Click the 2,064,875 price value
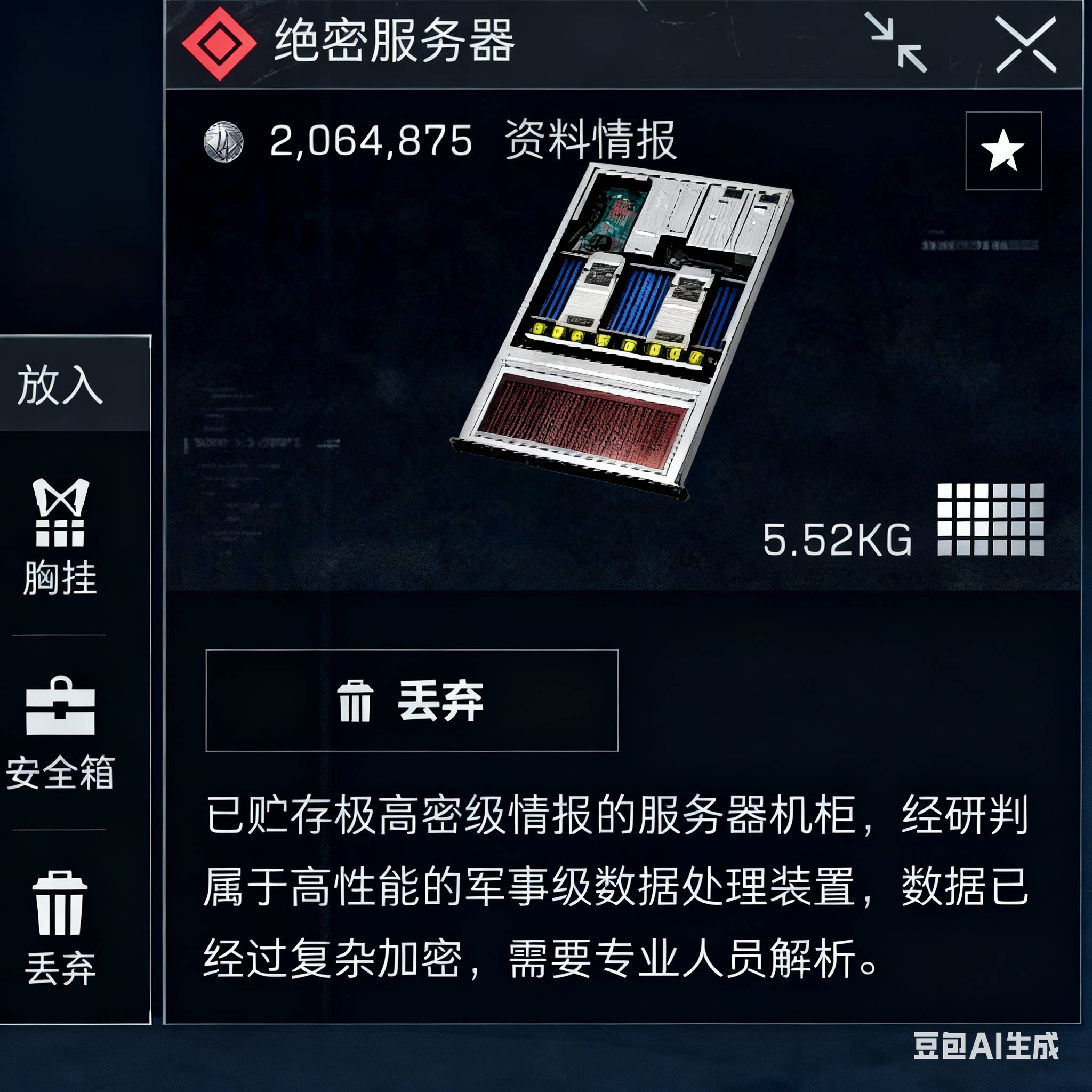This screenshot has width=1092, height=1092. (x=371, y=141)
